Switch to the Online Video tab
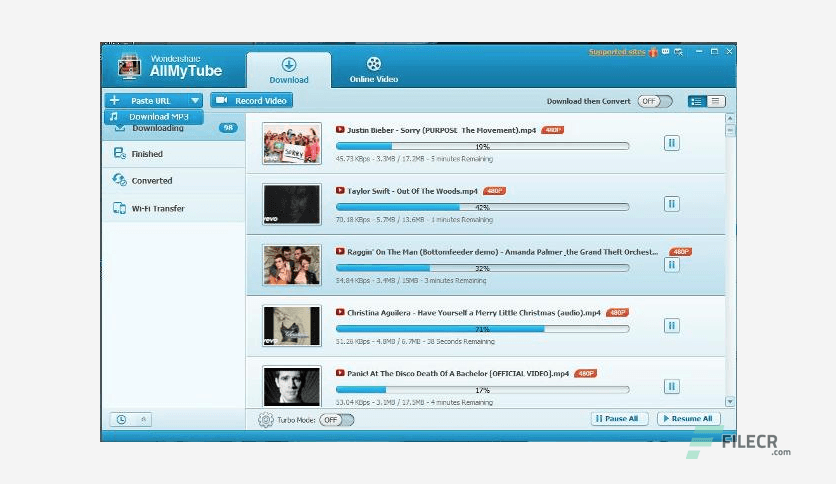This screenshot has width=836, height=484. pyautogui.click(x=374, y=70)
